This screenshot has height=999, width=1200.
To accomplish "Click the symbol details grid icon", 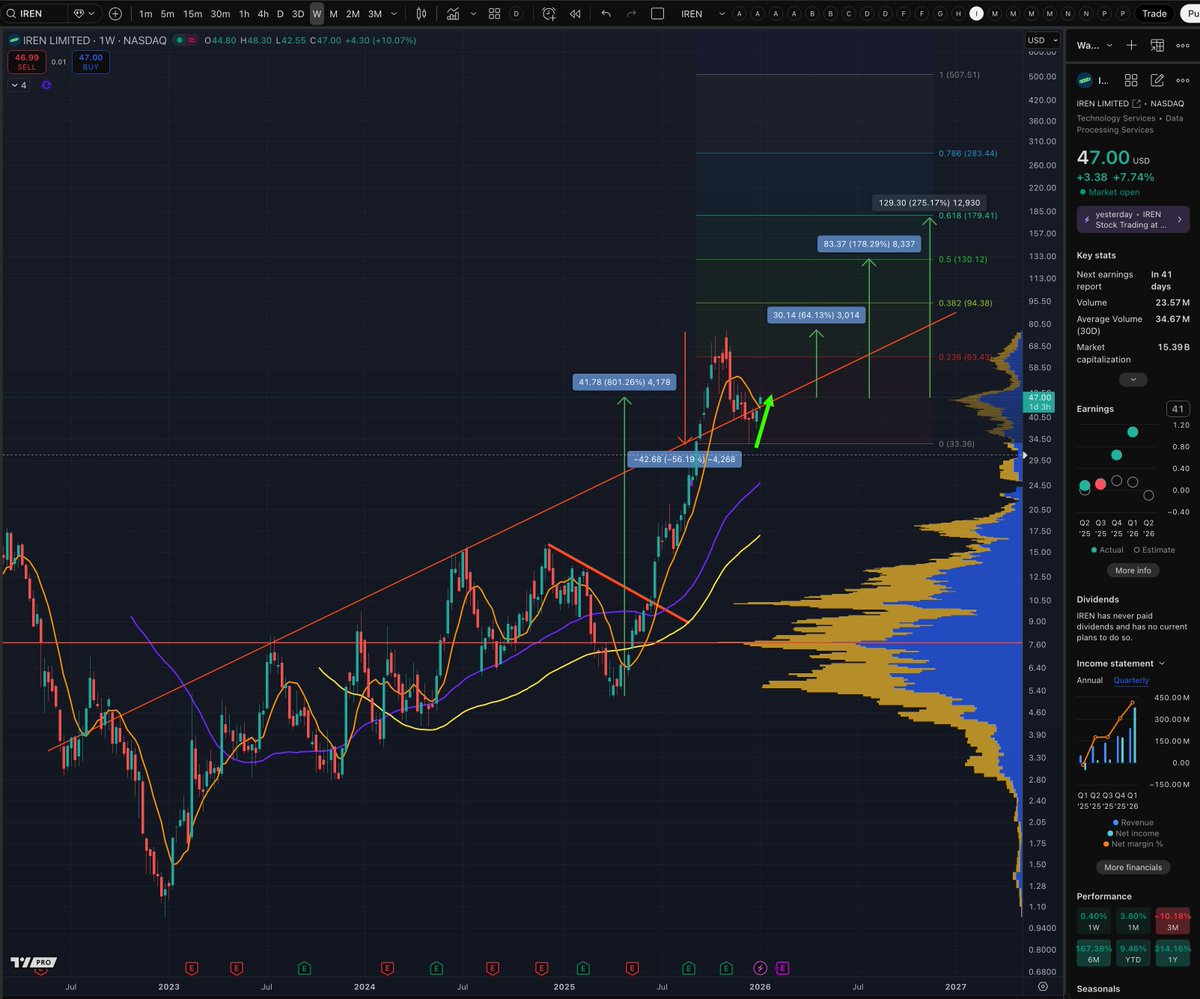I will pos(1131,80).
